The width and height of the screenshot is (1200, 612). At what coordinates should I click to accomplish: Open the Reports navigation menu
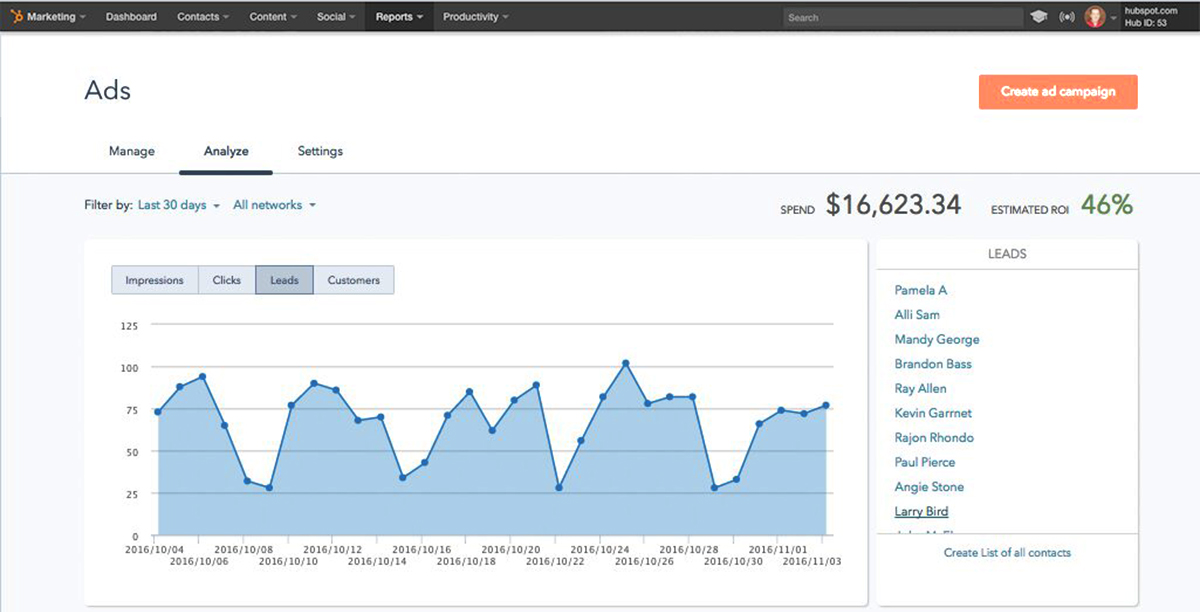tap(399, 17)
